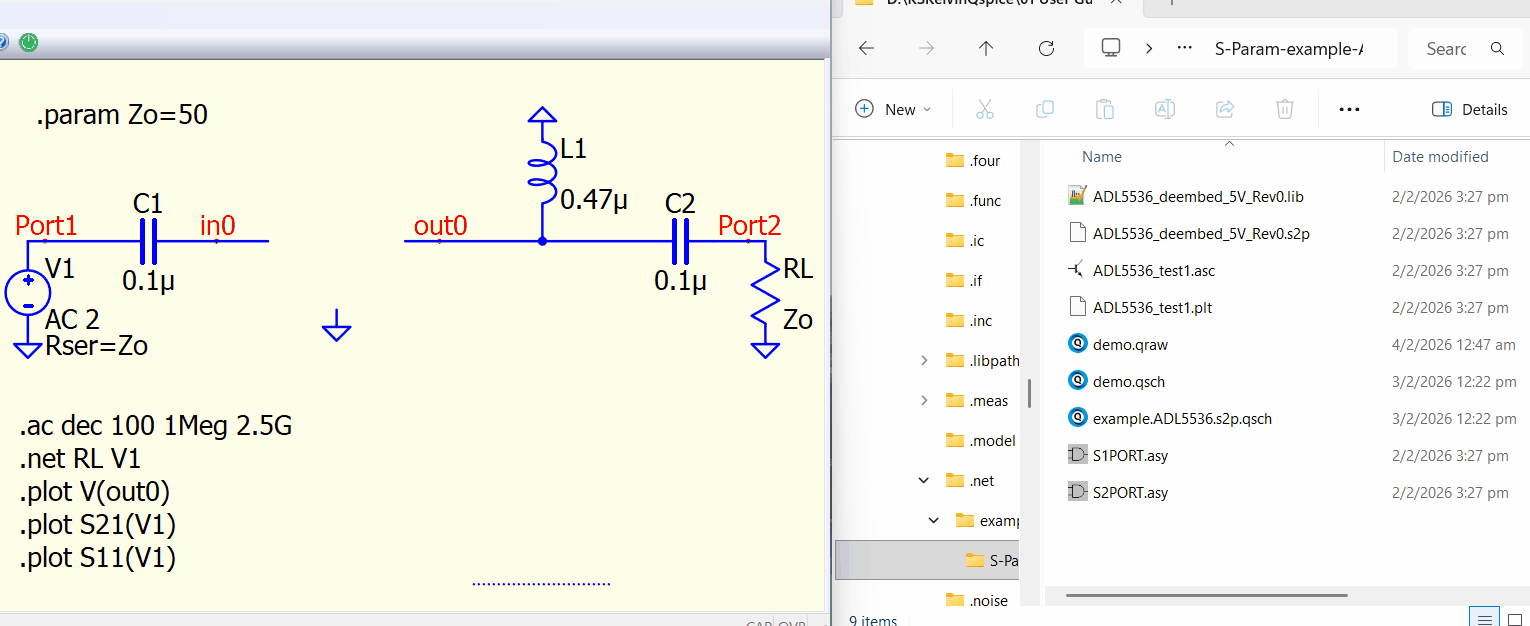Switch to the details list view
Screen dimensions: 1530x626
tap(1485, 619)
